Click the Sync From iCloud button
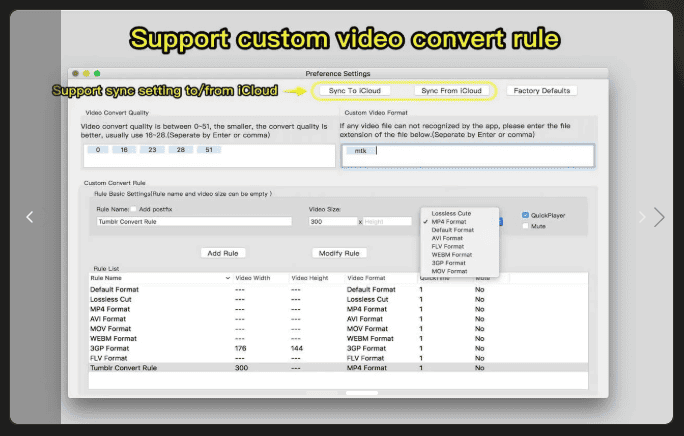The width and height of the screenshot is (684, 436). pyautogui.click(x=451, y=91)
